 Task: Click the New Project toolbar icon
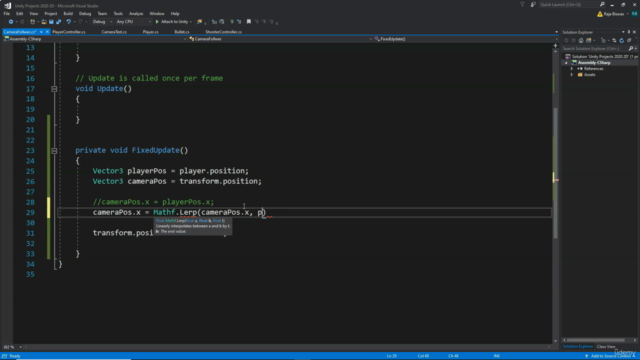click(x=33, y=22)
